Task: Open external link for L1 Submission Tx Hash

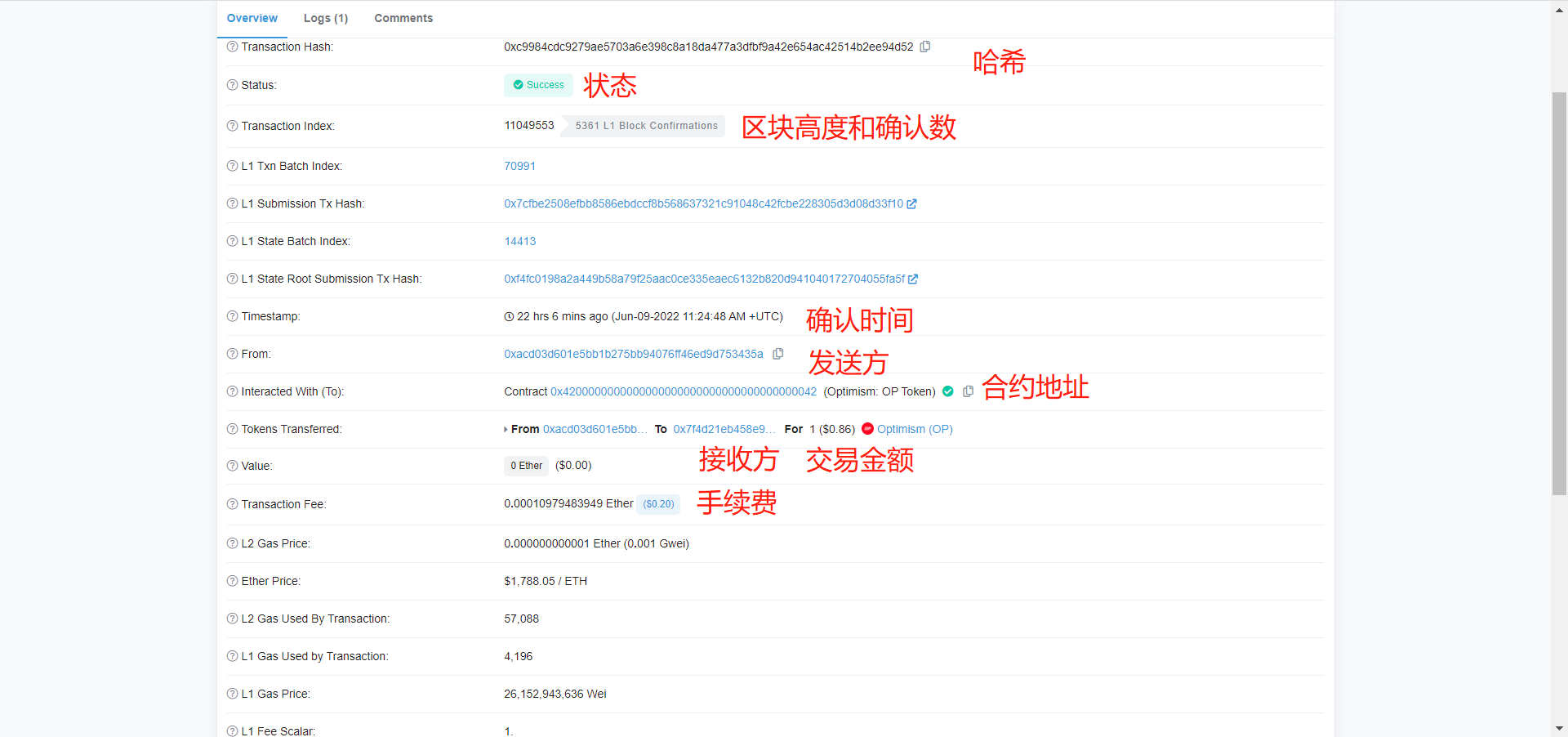Action: click(x=912, y=204)
